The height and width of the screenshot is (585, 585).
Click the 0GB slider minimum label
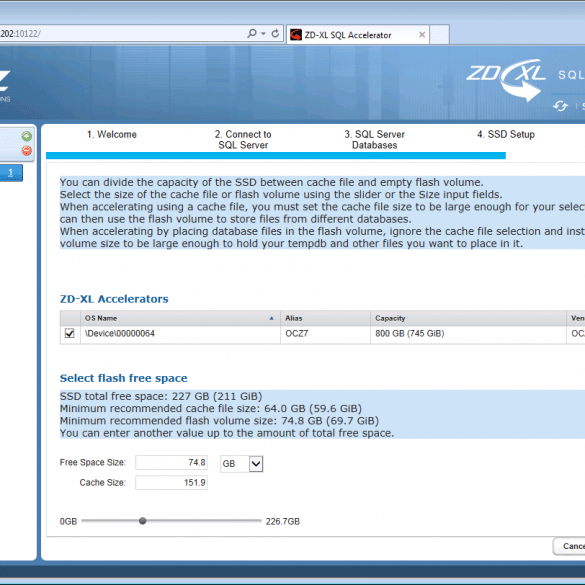(68, 522)
